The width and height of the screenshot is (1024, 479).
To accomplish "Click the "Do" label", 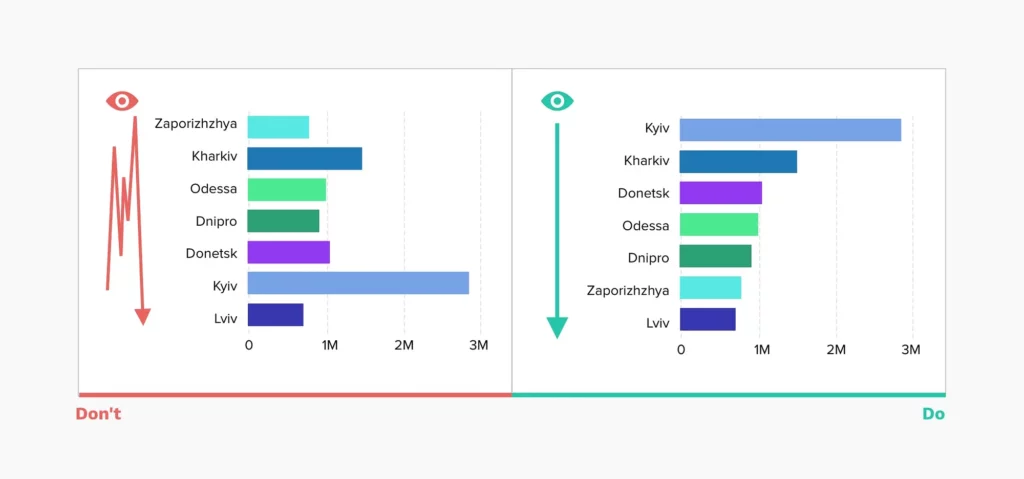I will coord(933,414).
